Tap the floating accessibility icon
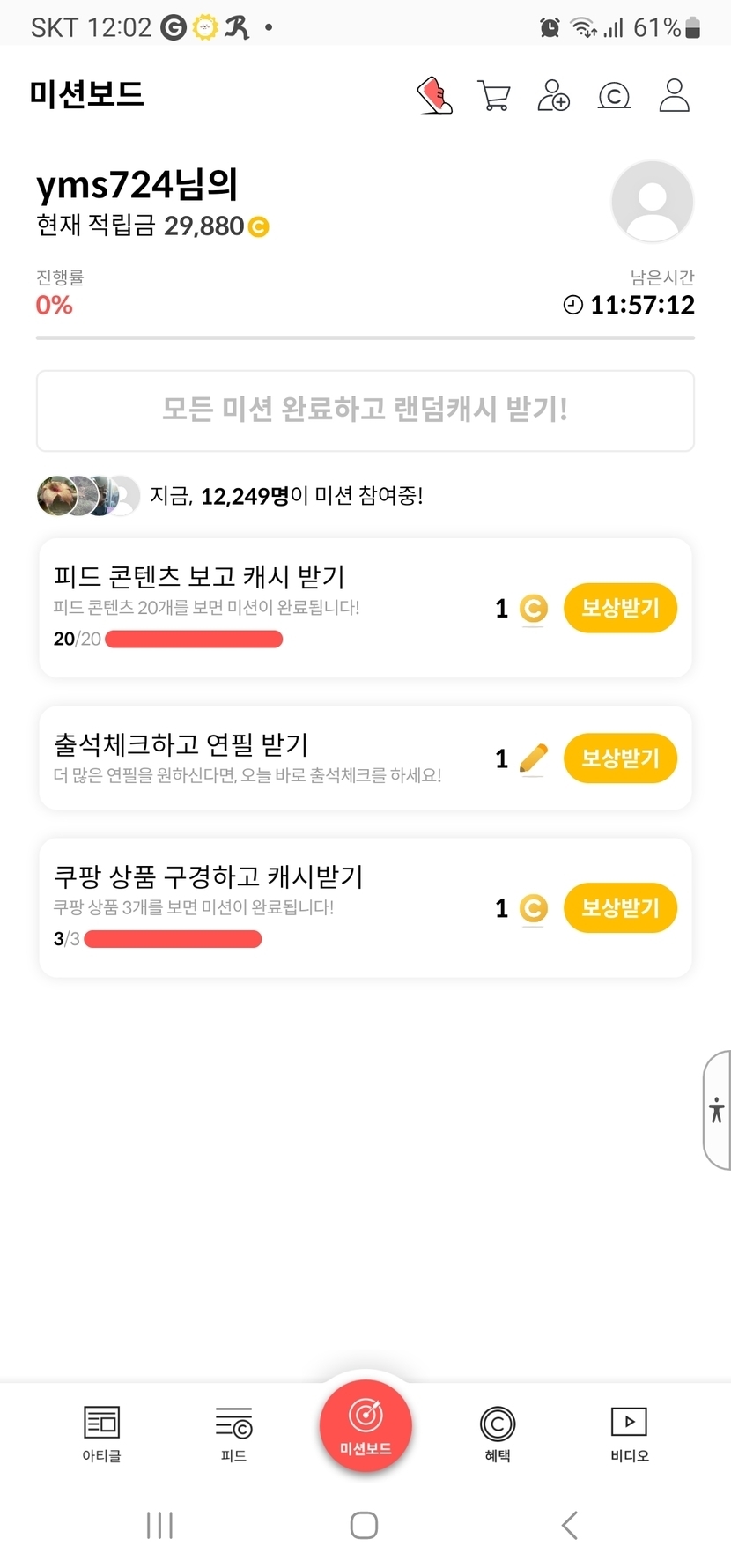Viewport: 731px width, 1568px height. pos(717,1110)
